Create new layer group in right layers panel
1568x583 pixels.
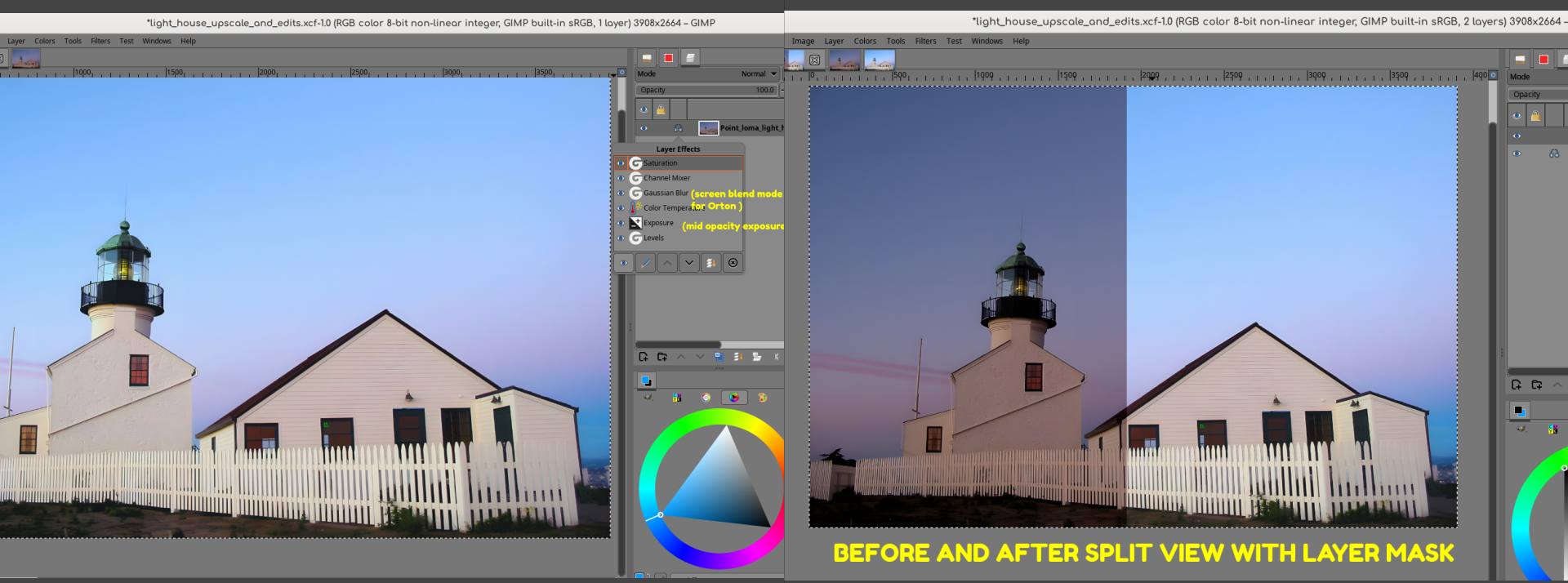pos(1537,385)
